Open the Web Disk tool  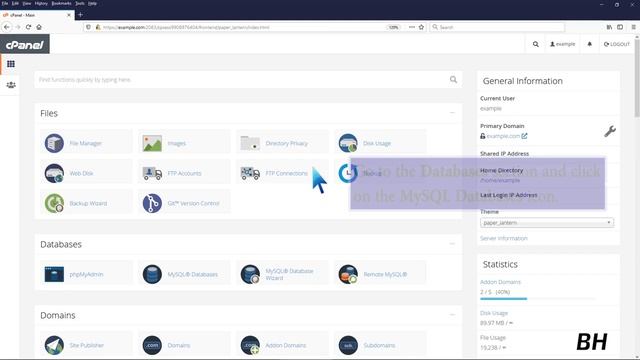(54, 173)
